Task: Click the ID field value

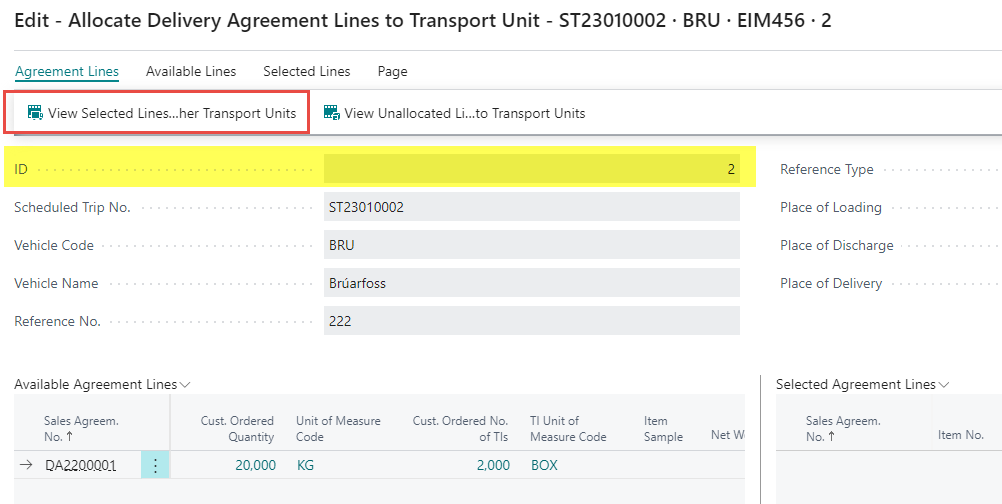Action: (531, 169)
